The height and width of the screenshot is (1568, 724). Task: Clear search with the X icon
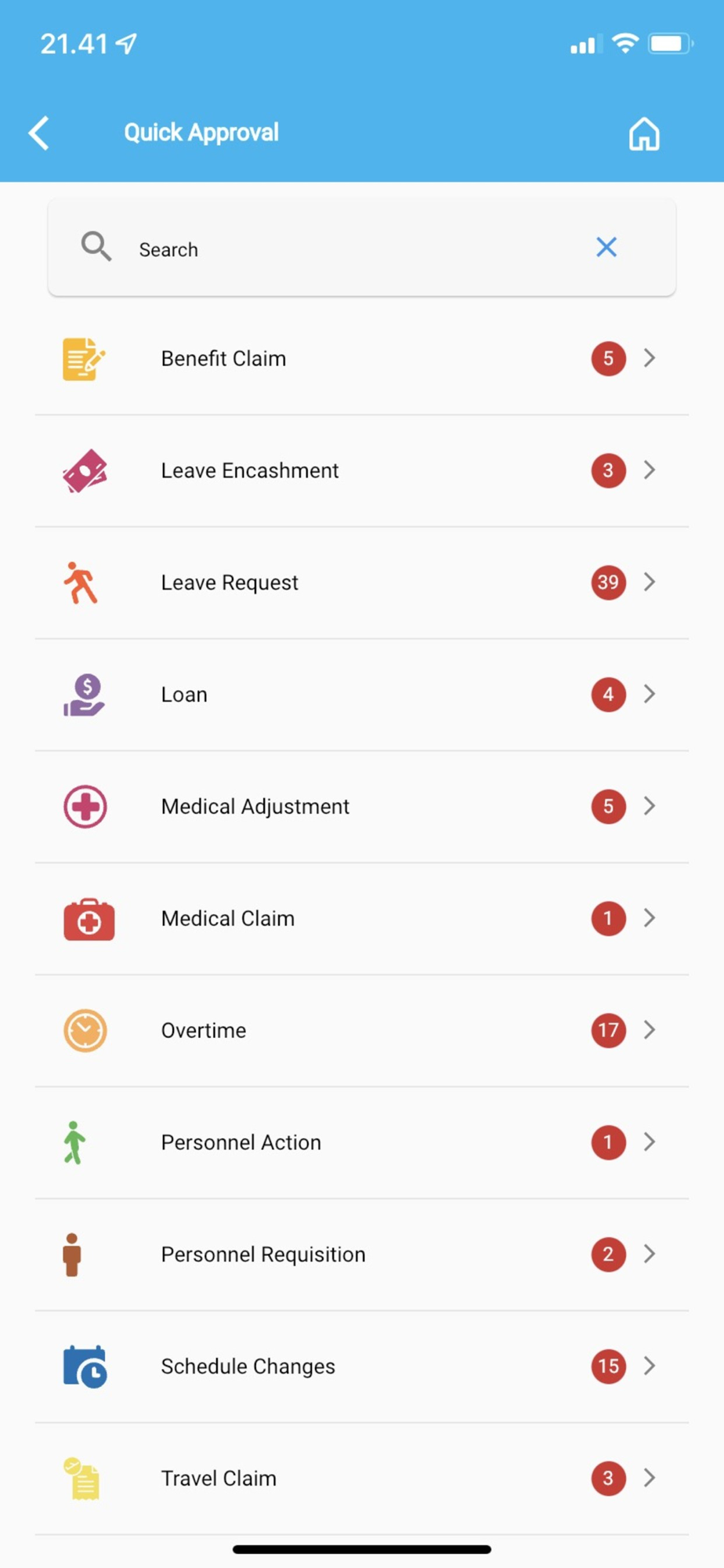pos(606,248)
